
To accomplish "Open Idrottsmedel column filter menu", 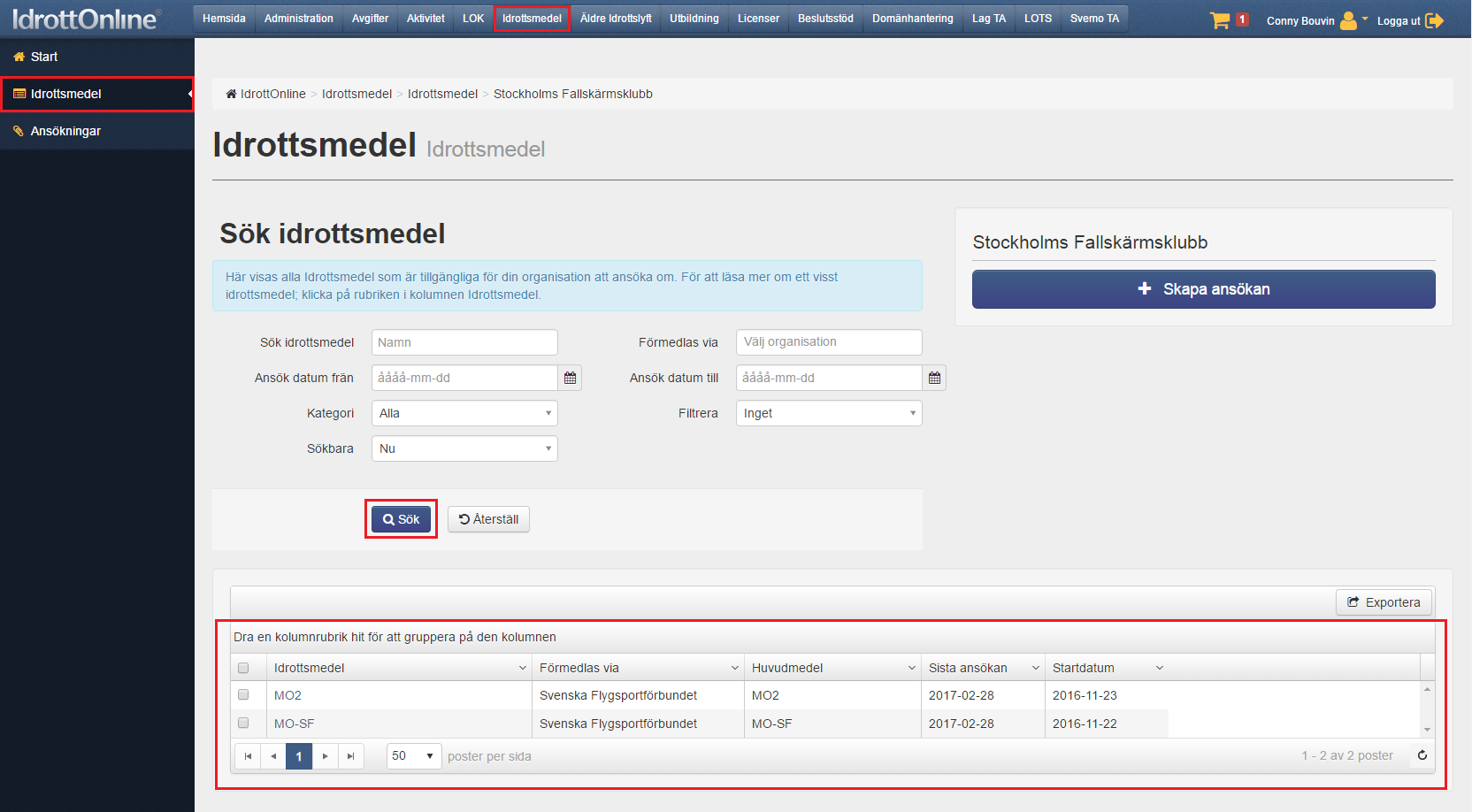I will [522, 668].
